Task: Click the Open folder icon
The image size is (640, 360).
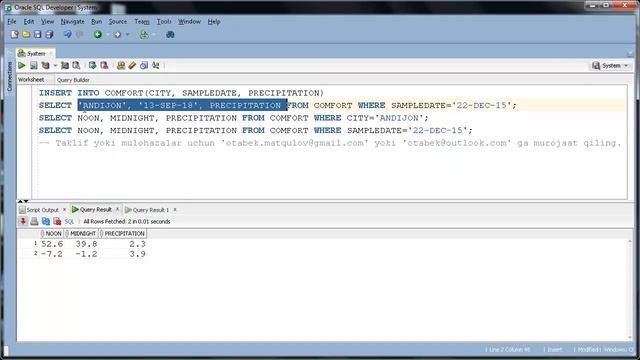Action: pyautogui.click(x=26, y=35)
